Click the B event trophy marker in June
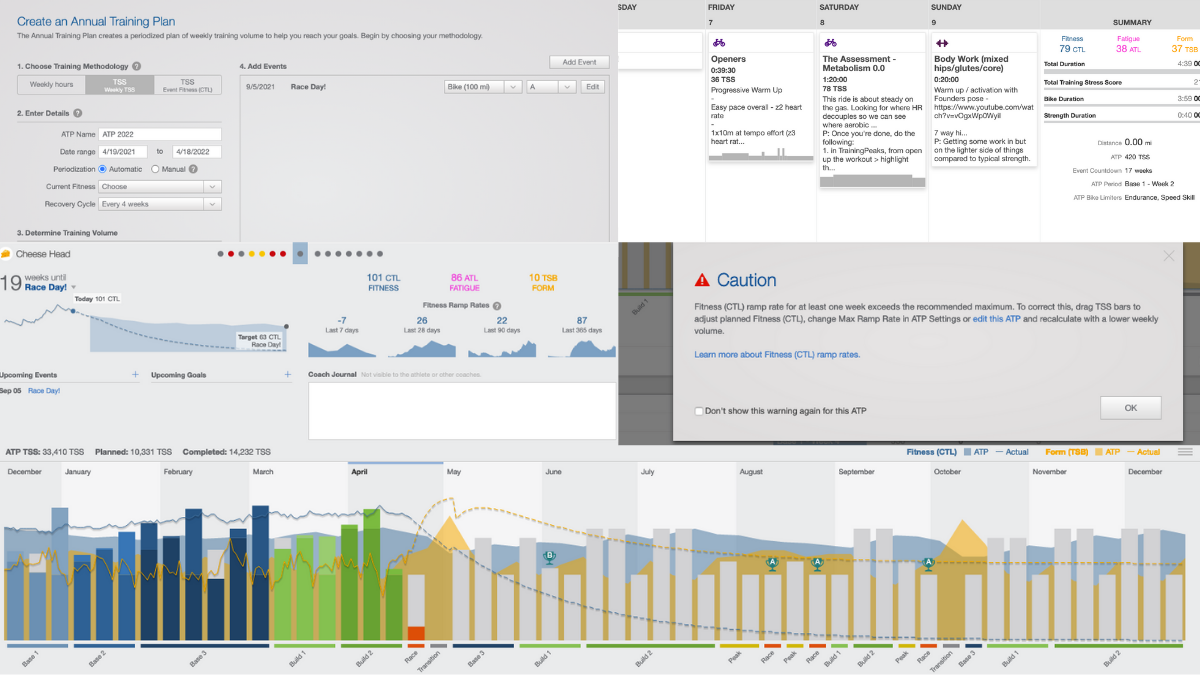Viewport: 1200px width, 675px height. pyautogui.click(x=548, y=557)
